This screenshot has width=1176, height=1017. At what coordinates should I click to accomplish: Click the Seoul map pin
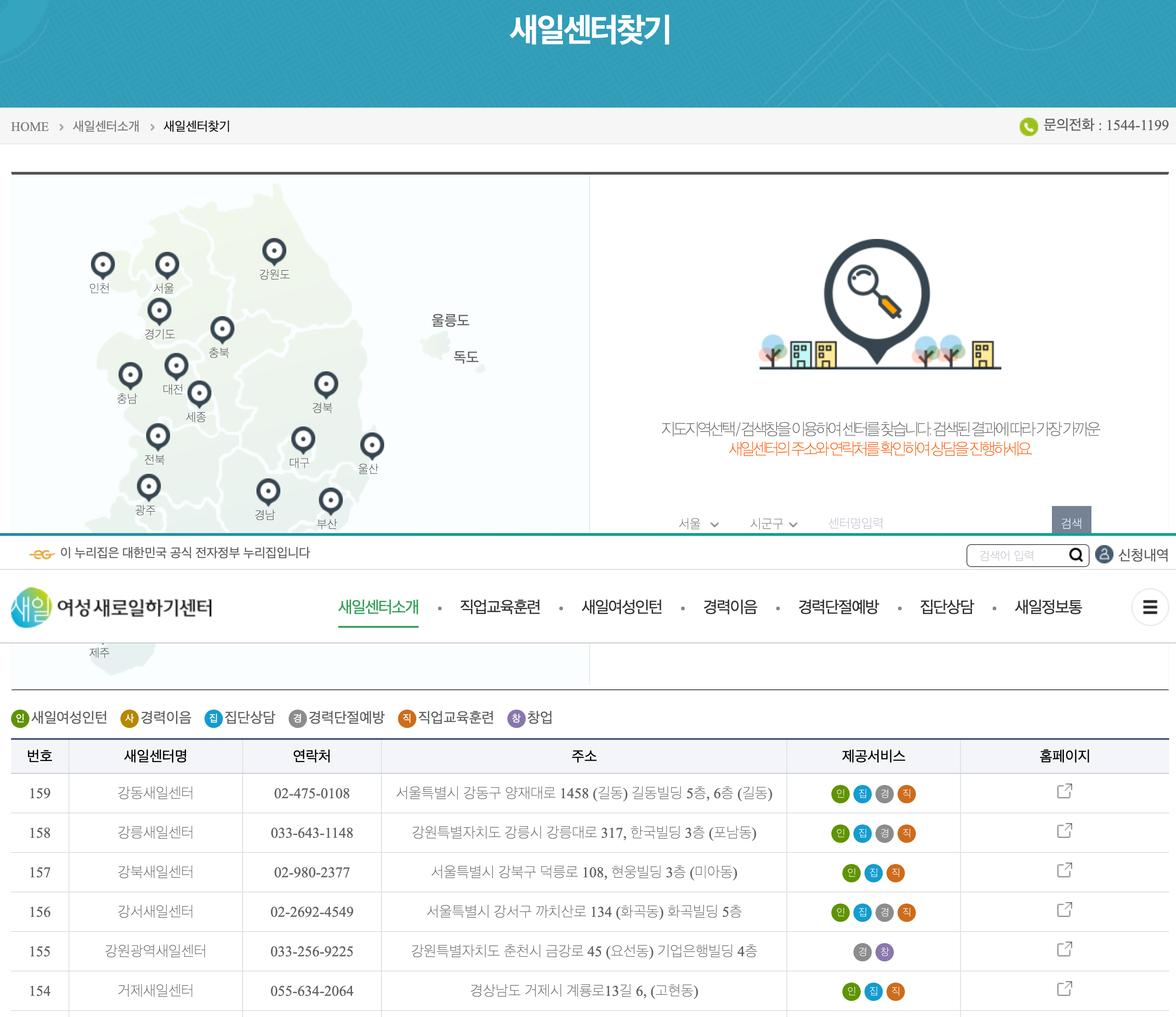167,265
